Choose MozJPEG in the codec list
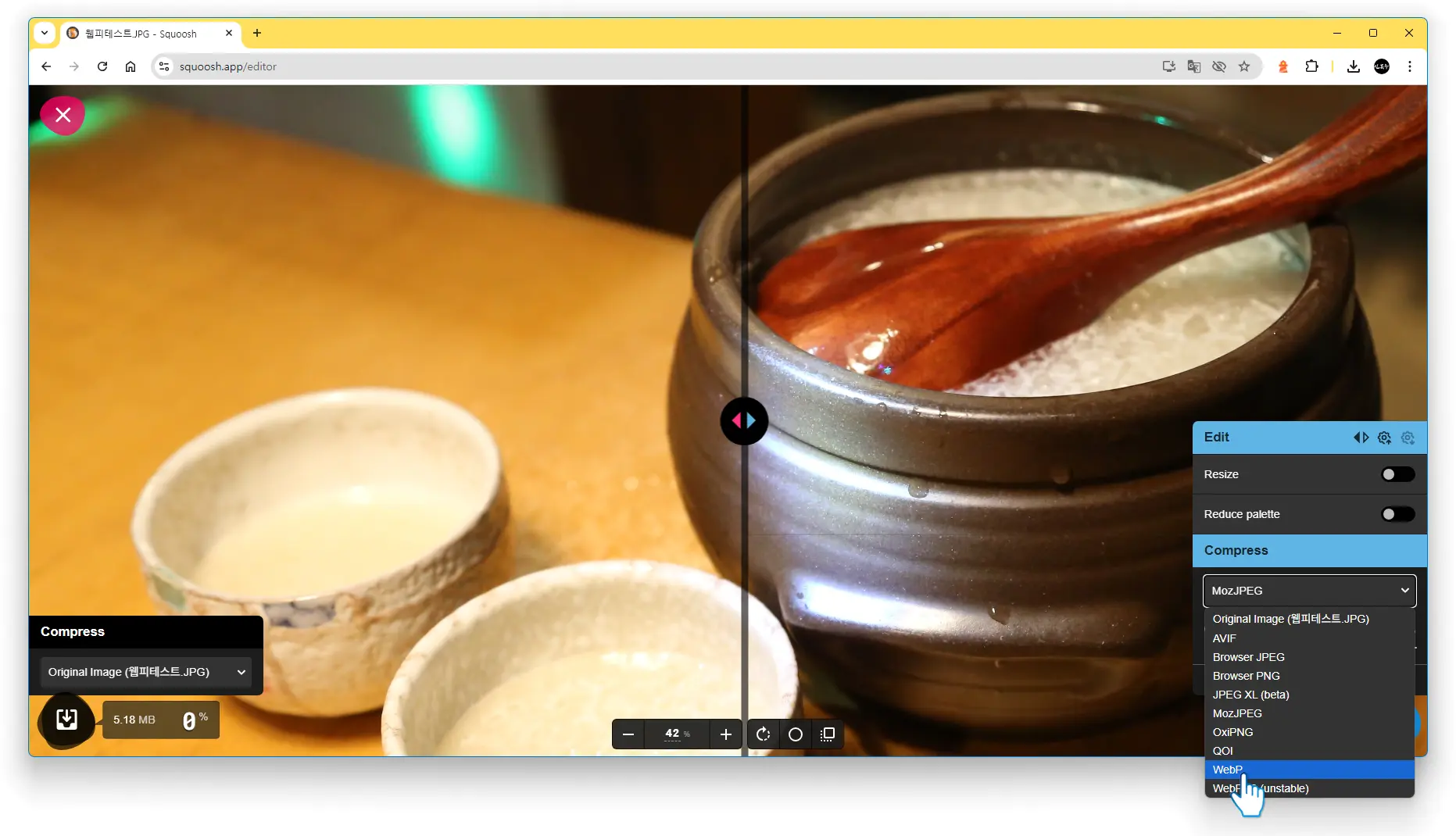 click(1309, 713)
